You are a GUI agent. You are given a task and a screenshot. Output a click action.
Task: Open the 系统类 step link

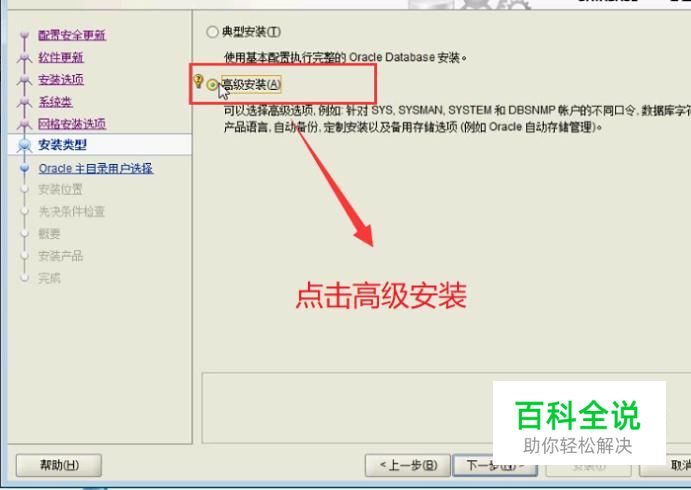(55, 102)
